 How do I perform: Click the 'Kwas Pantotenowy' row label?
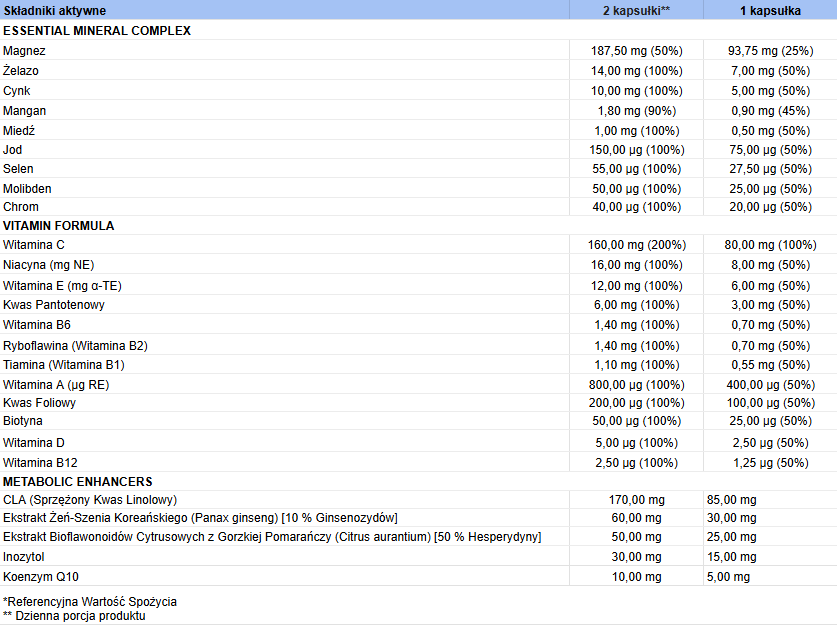(54, 305)
